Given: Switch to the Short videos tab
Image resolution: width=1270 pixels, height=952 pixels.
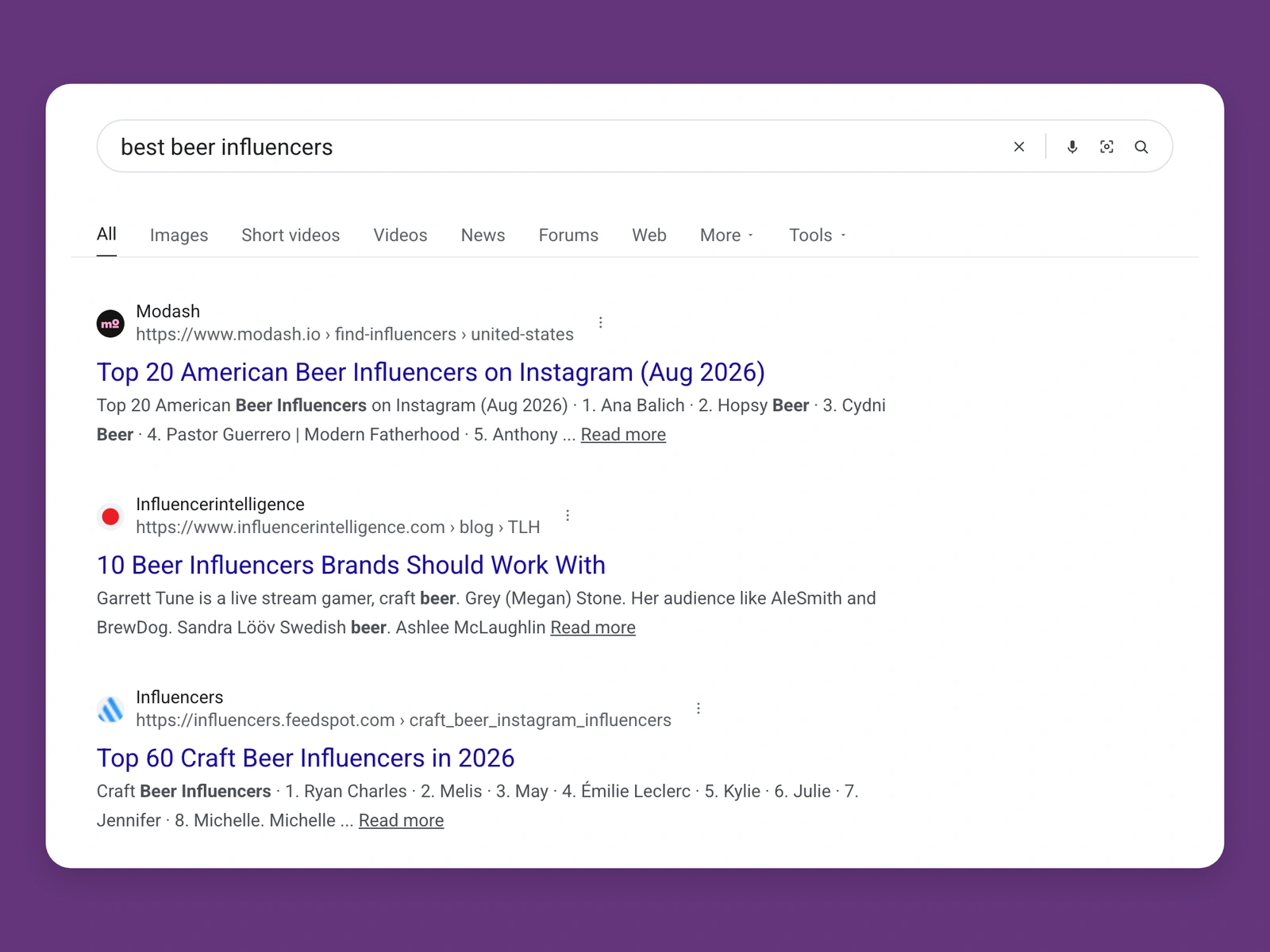Looking at the screenshot, I should 291,235.
